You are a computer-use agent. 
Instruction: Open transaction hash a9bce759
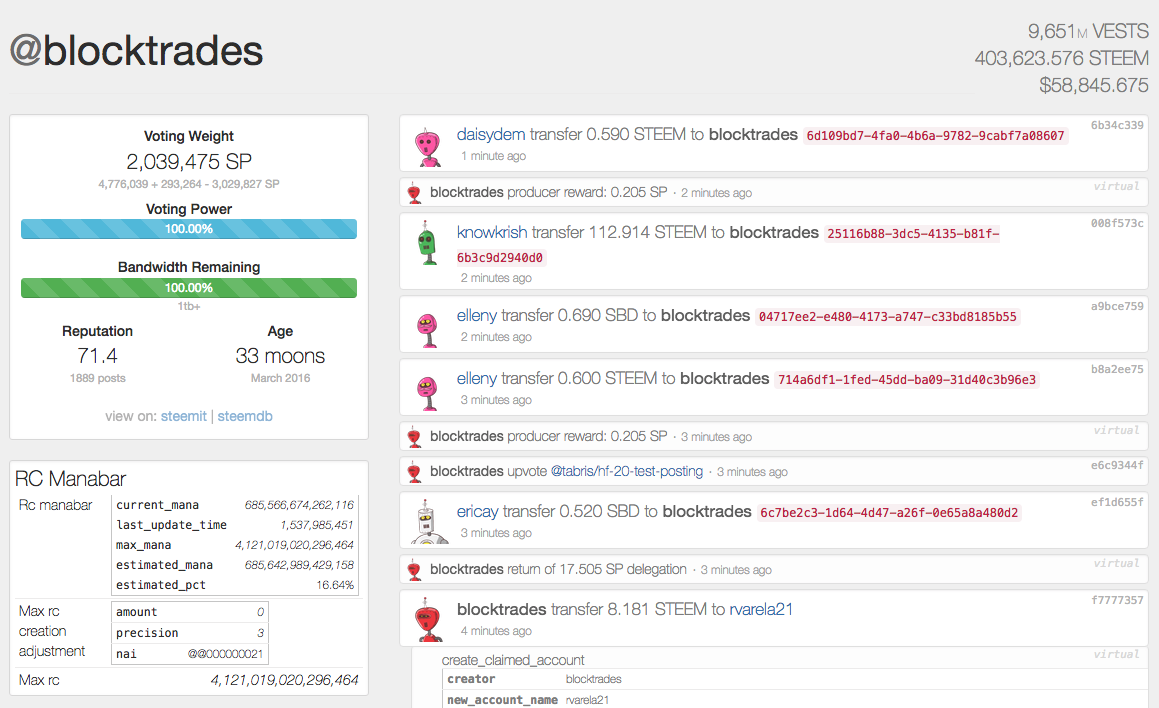click(1117, 306)
